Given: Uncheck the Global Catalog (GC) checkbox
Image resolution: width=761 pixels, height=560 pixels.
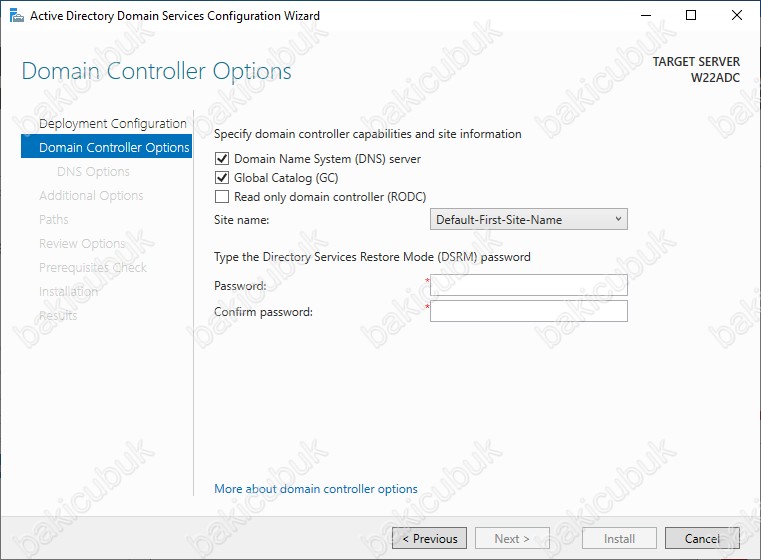Looking at the screenshot, I should (x=222, y=178).
